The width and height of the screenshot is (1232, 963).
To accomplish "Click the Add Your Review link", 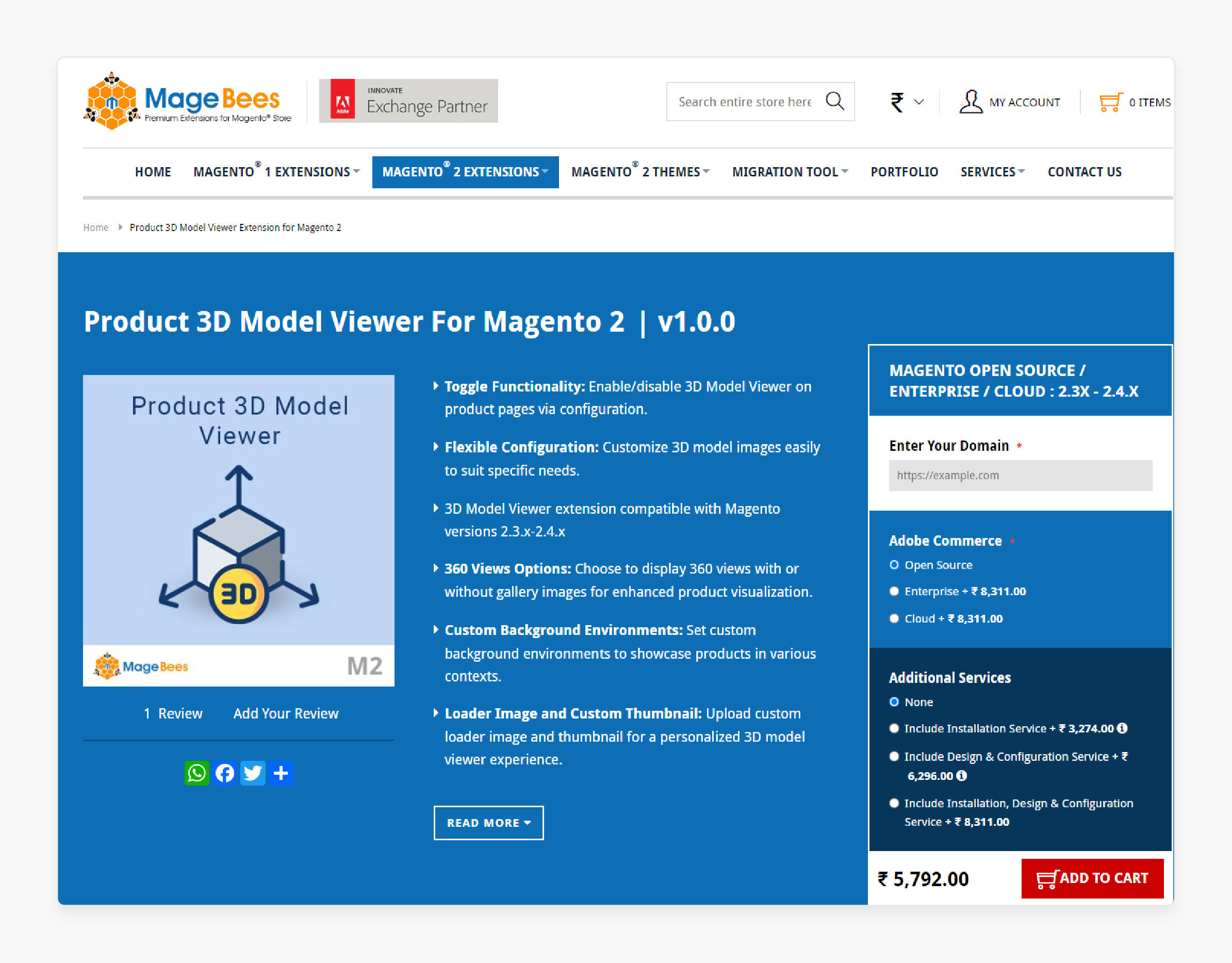I will coord(286,714).
